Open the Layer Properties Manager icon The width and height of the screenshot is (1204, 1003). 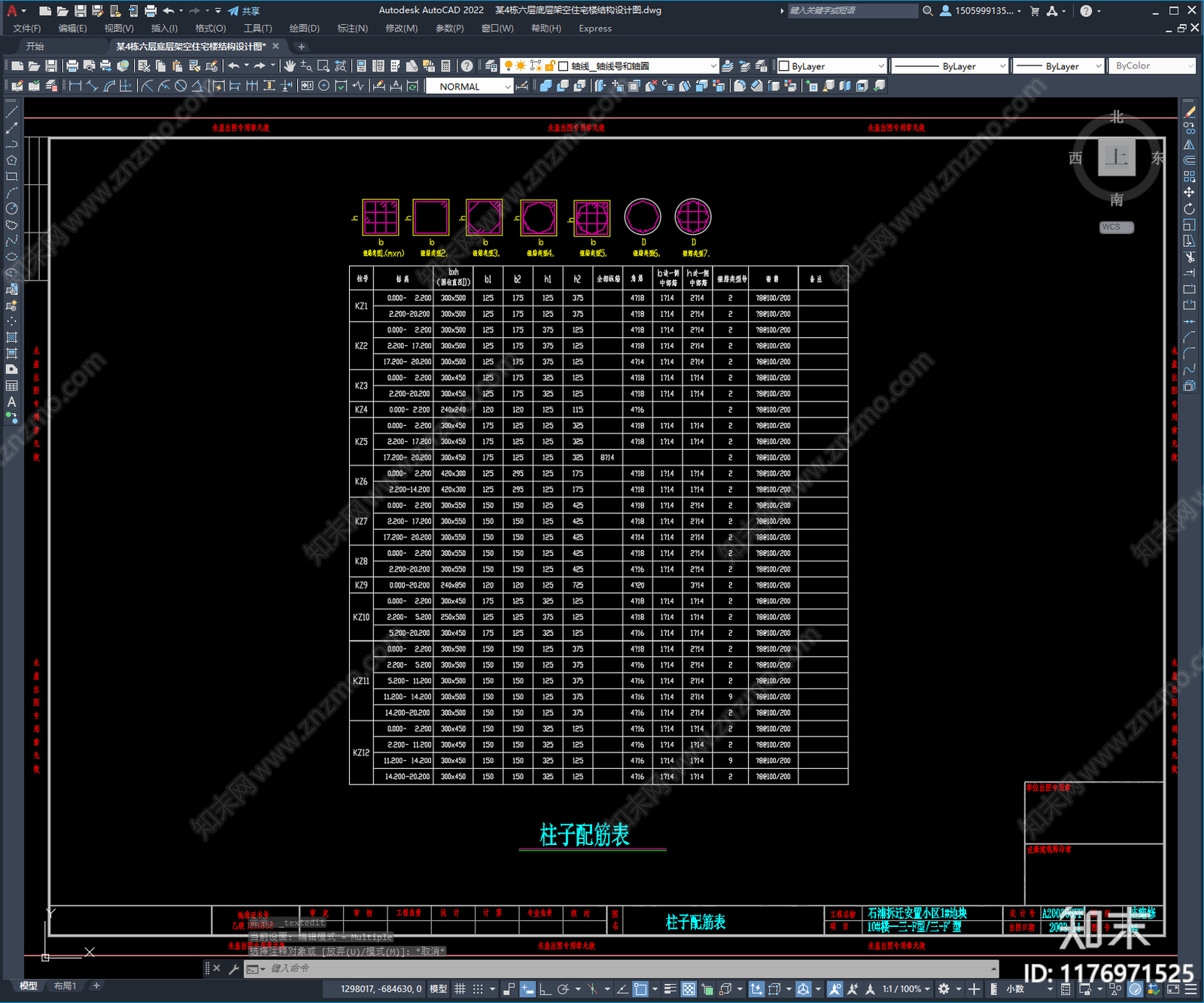click(491, 66)
